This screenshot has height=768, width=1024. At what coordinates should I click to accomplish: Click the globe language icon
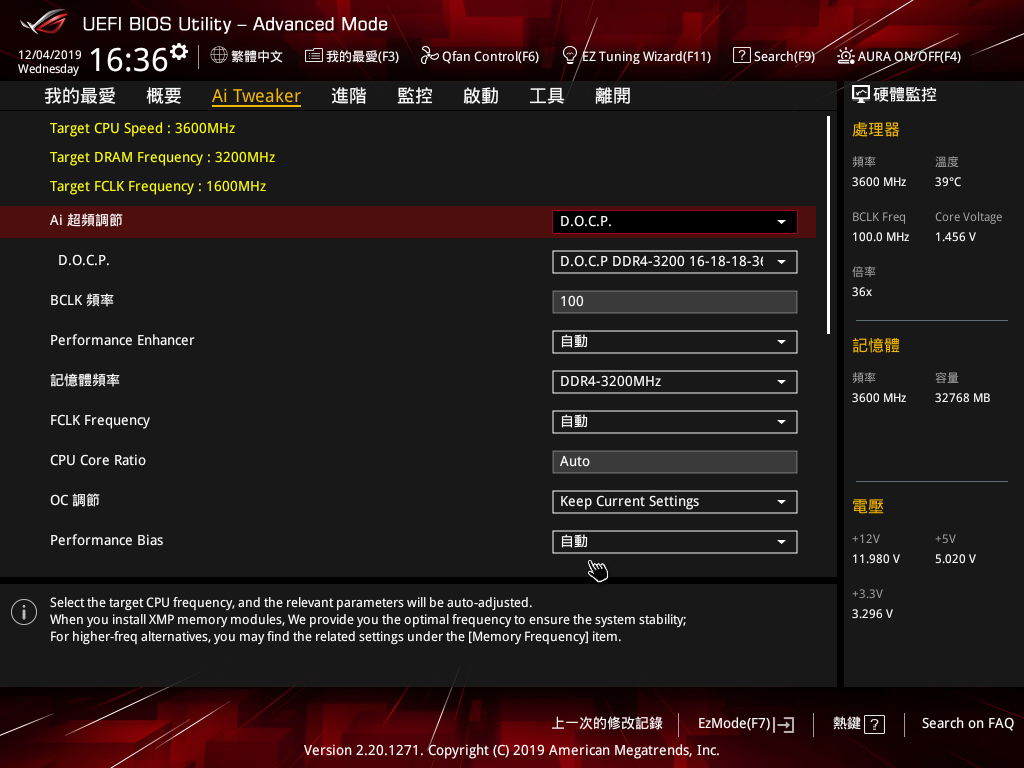219,56
